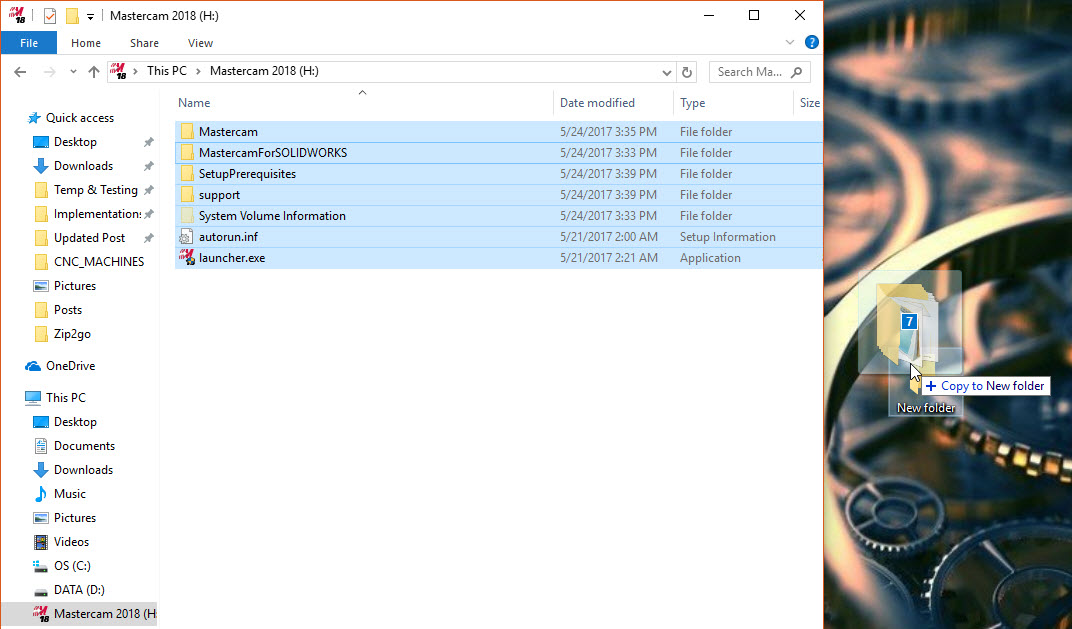The image size is (1072, 629).
Task: Sort by the Name column header
Action: (x=194, y=103)
